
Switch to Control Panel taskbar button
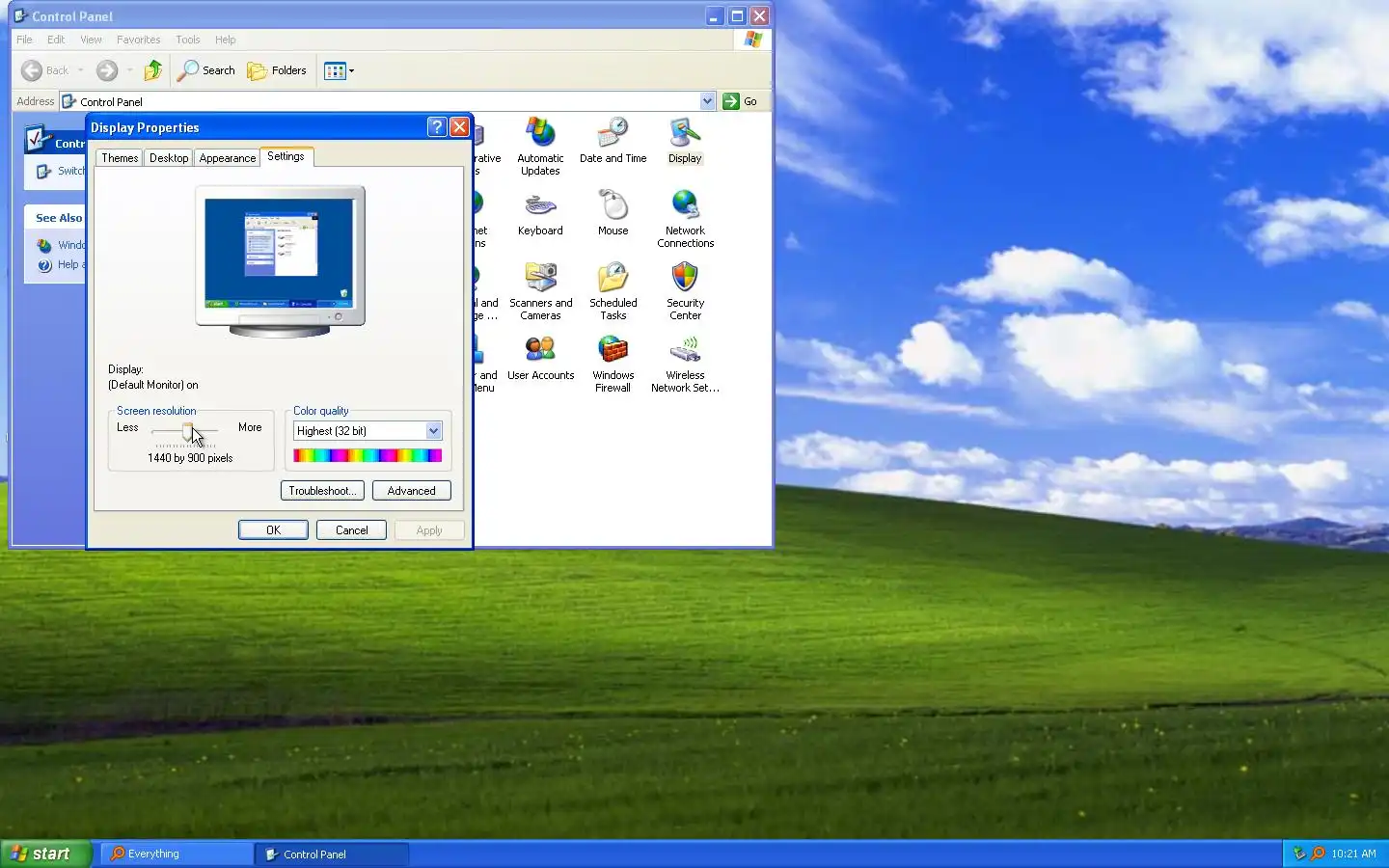click(x=333, y=854)
